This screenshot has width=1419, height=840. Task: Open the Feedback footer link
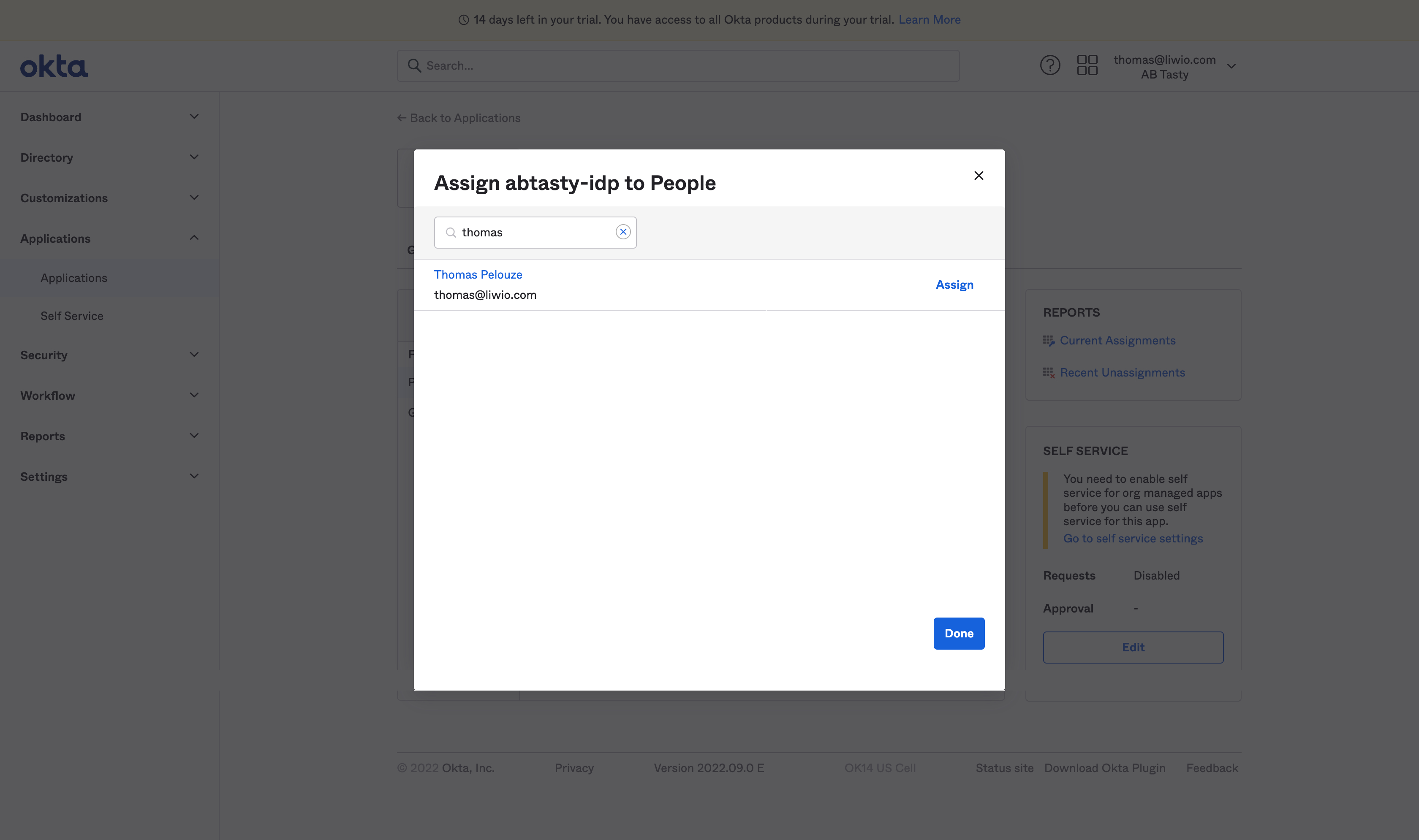1212,768
